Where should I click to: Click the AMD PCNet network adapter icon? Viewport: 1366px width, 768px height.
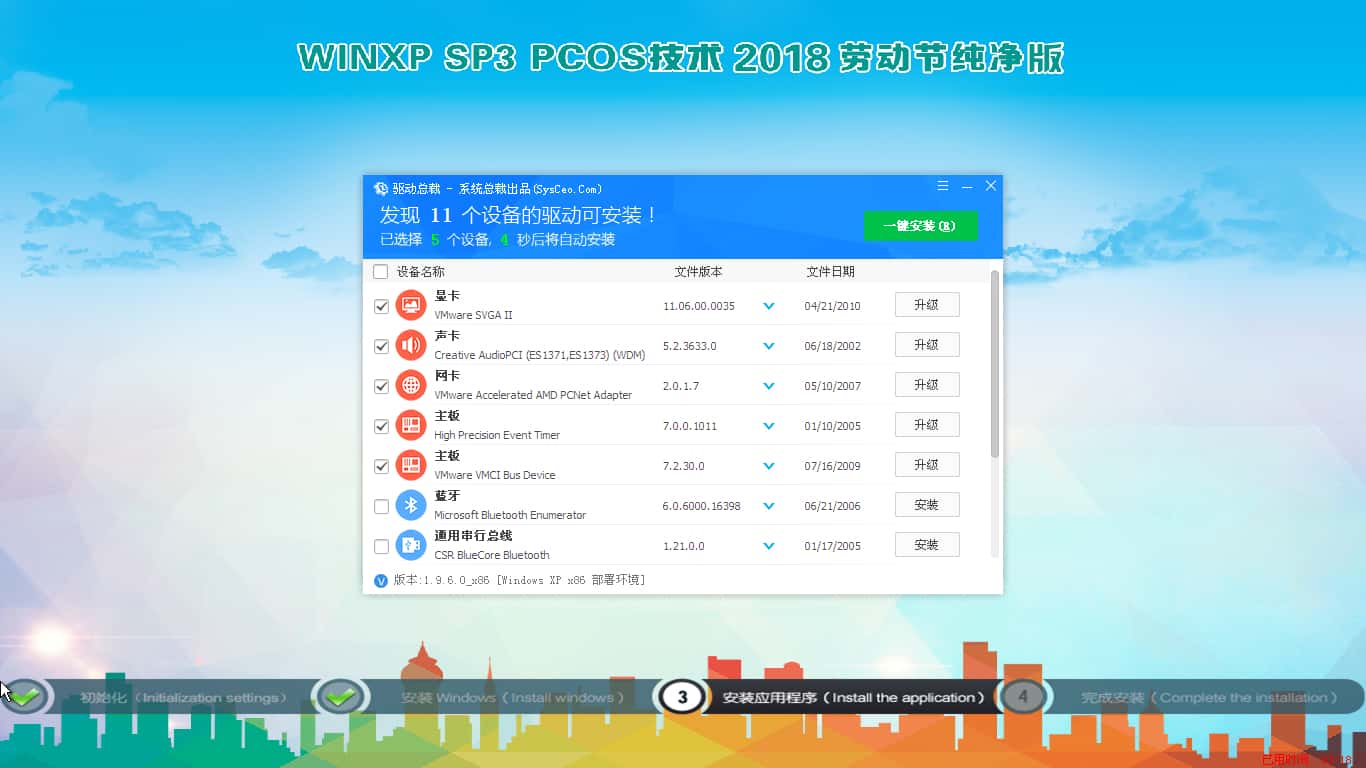click(x=410, y=385)
